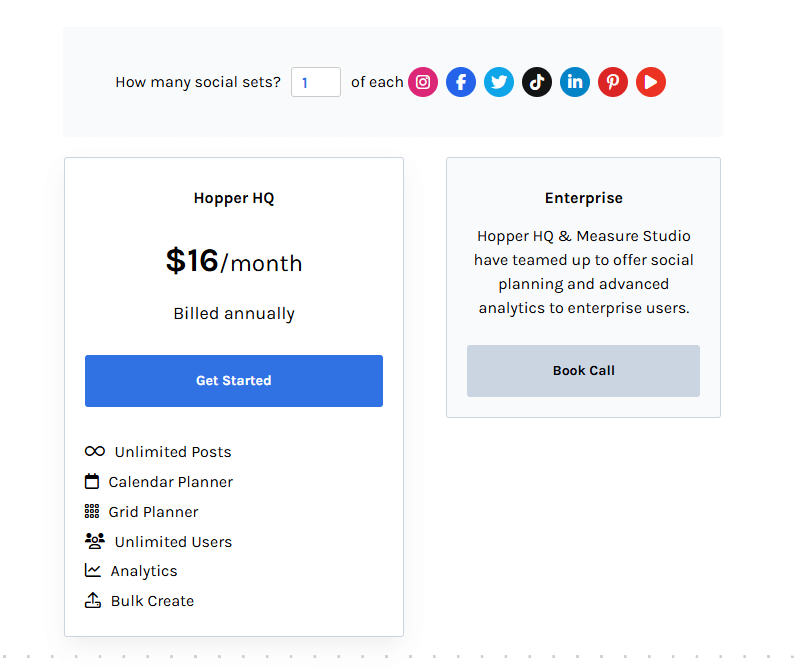
Task: Click the How many social sets label
Action: coord(198,82)
